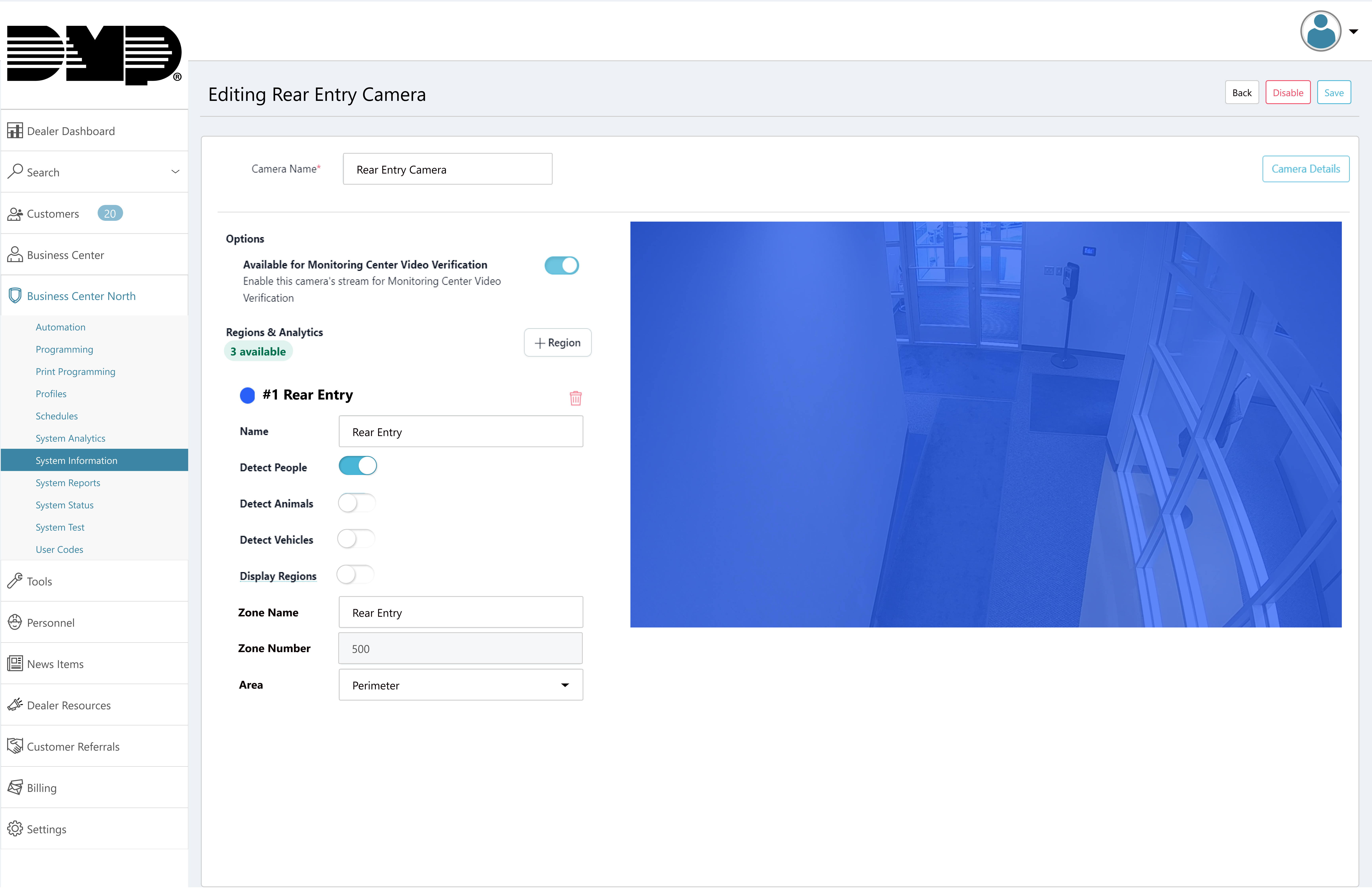This screenshot has width=1372, height=888.
Task: Go to Automation submenu link
Action: click(61, 327)
